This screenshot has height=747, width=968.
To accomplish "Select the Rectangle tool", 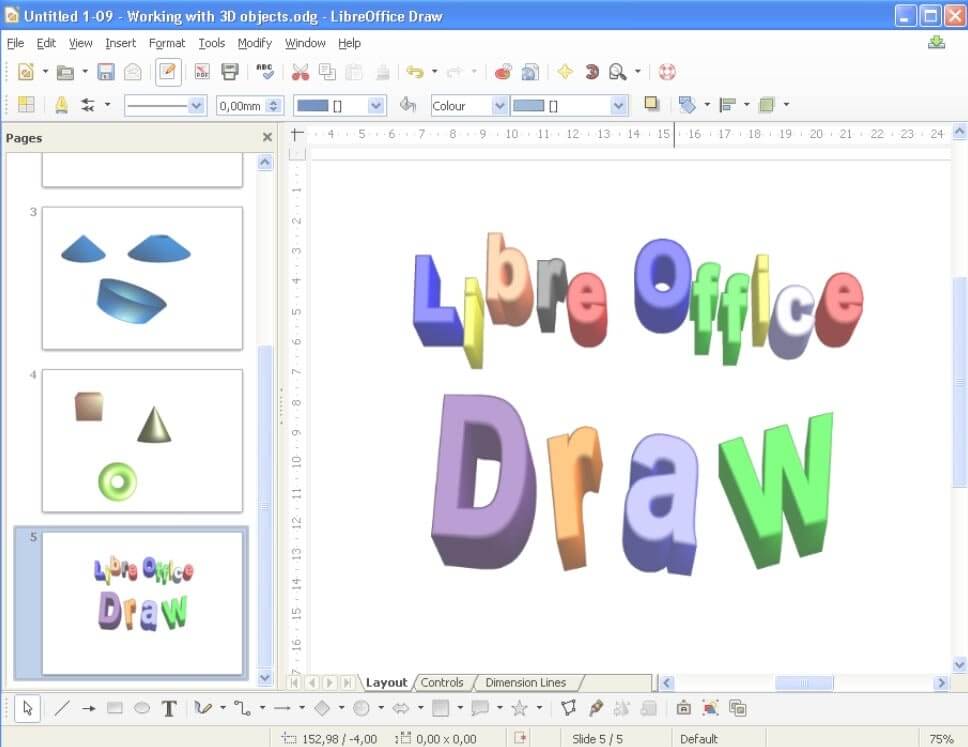I will 115,708.
